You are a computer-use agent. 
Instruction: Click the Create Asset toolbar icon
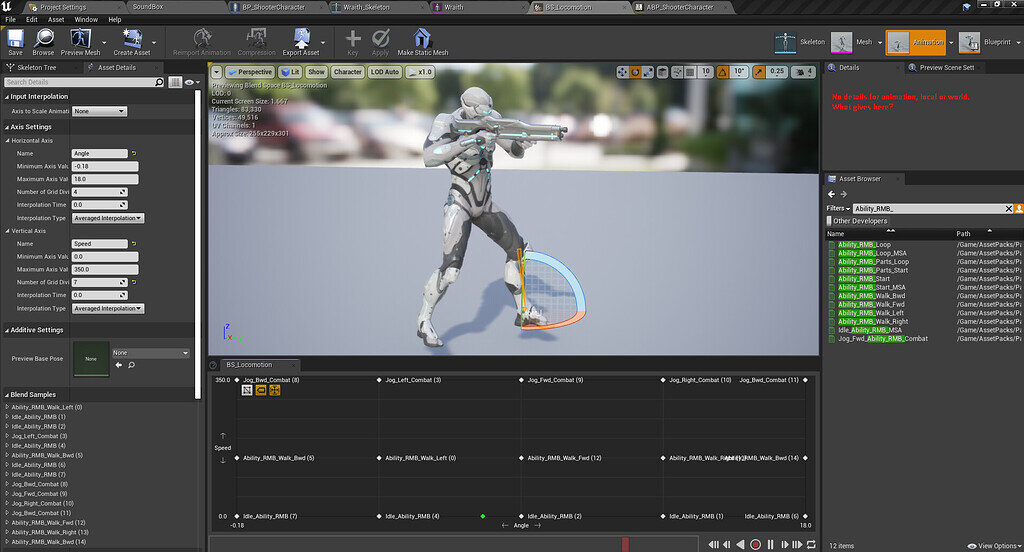132,42
